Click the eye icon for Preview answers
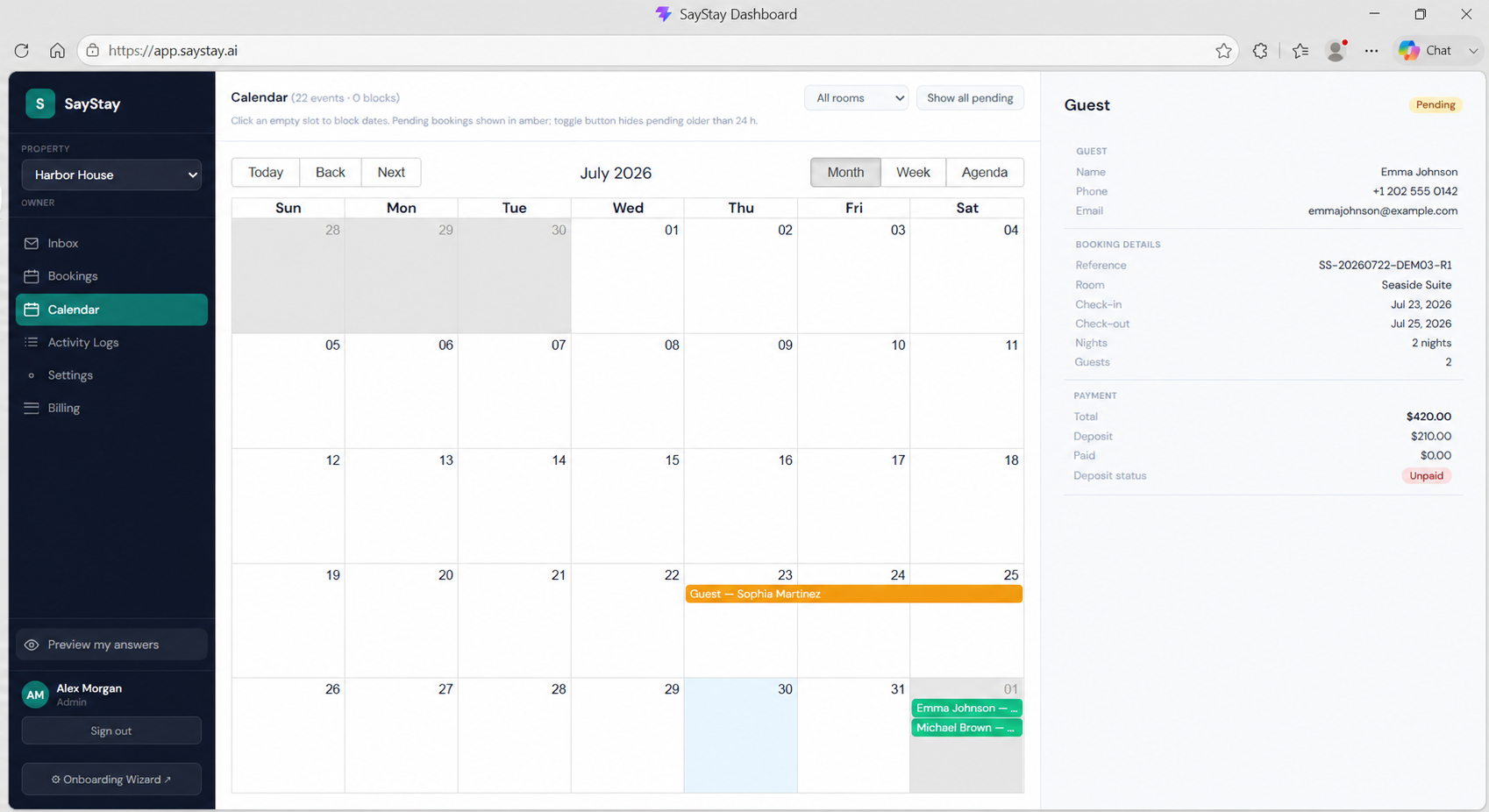This screenshot has height=812, width=1489. tap(32, 645)
